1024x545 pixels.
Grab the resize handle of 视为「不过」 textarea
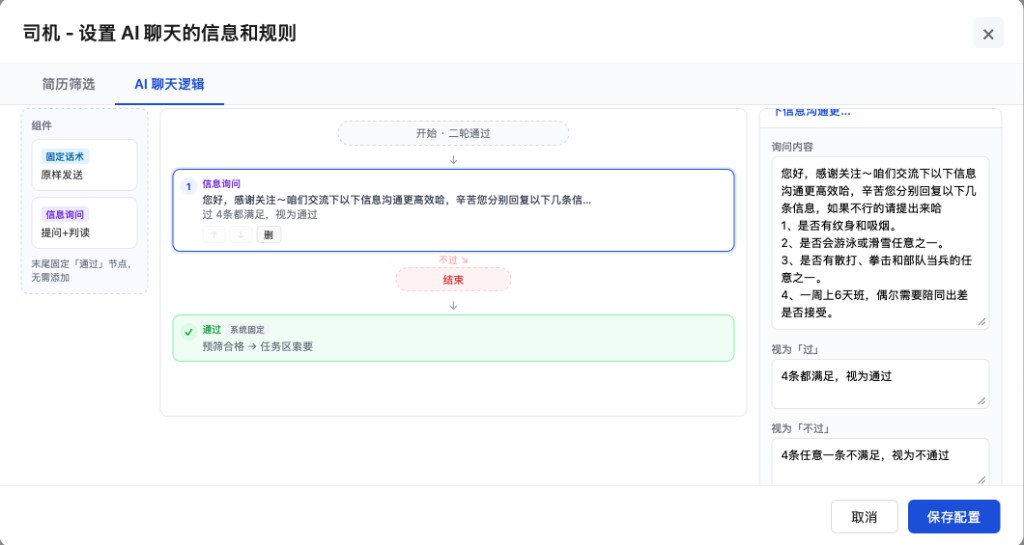click(981, 480)
